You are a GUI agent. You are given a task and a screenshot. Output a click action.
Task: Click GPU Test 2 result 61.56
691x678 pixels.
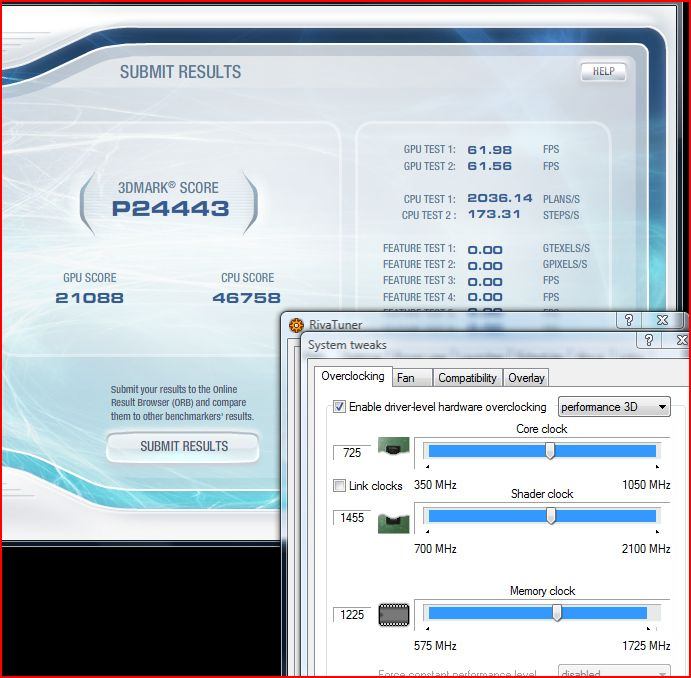(490, 166)
